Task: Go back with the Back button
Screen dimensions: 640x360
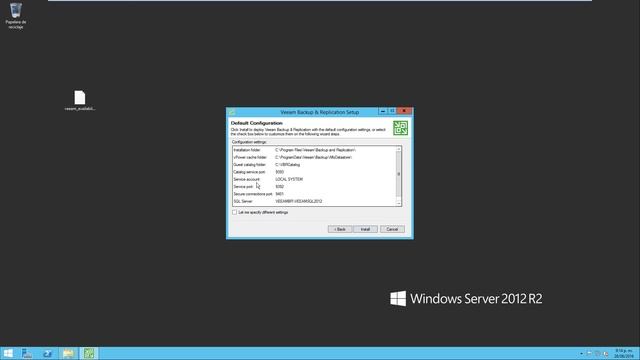Action: tap(340, 229)
